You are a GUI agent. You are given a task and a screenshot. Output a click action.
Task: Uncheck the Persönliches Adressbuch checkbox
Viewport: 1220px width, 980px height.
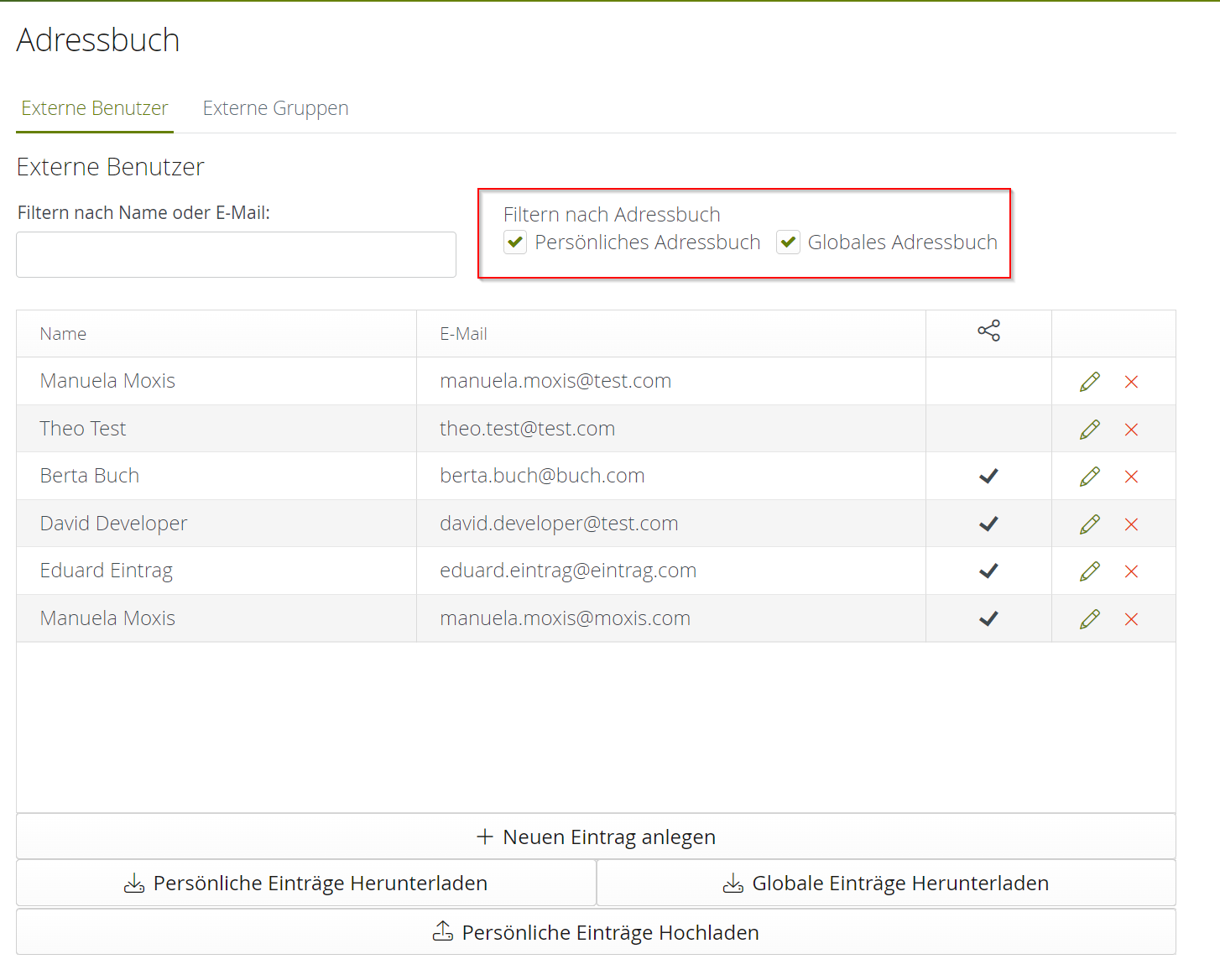point(515,242)
